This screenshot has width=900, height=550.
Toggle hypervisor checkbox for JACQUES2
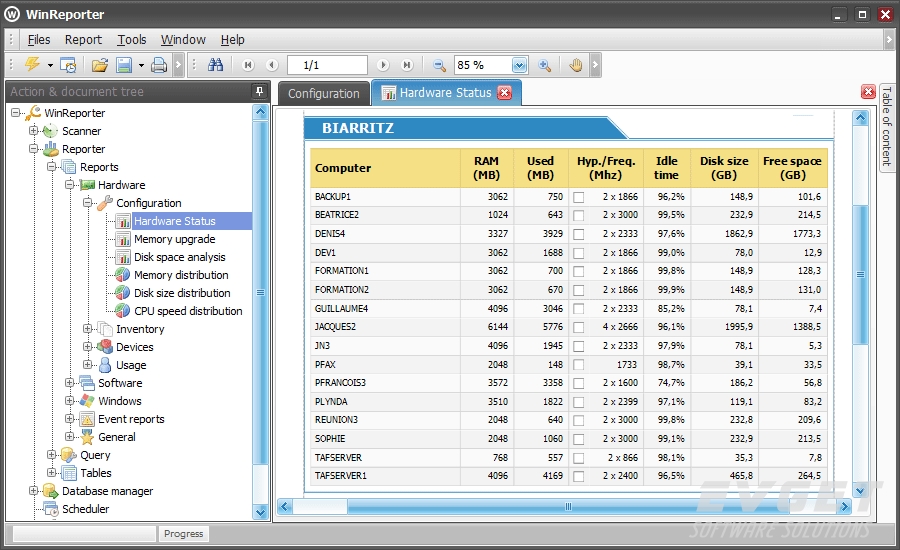[x=579, y=327]
